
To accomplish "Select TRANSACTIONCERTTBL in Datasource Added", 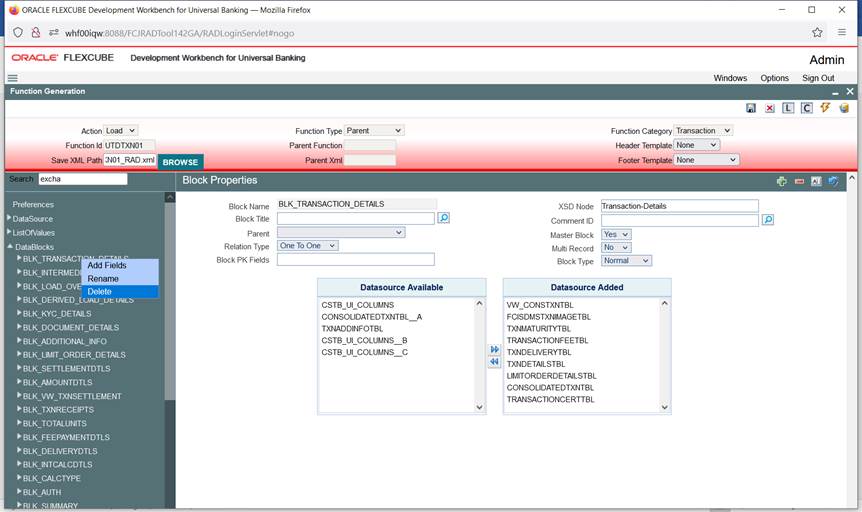I will point(550,399).
